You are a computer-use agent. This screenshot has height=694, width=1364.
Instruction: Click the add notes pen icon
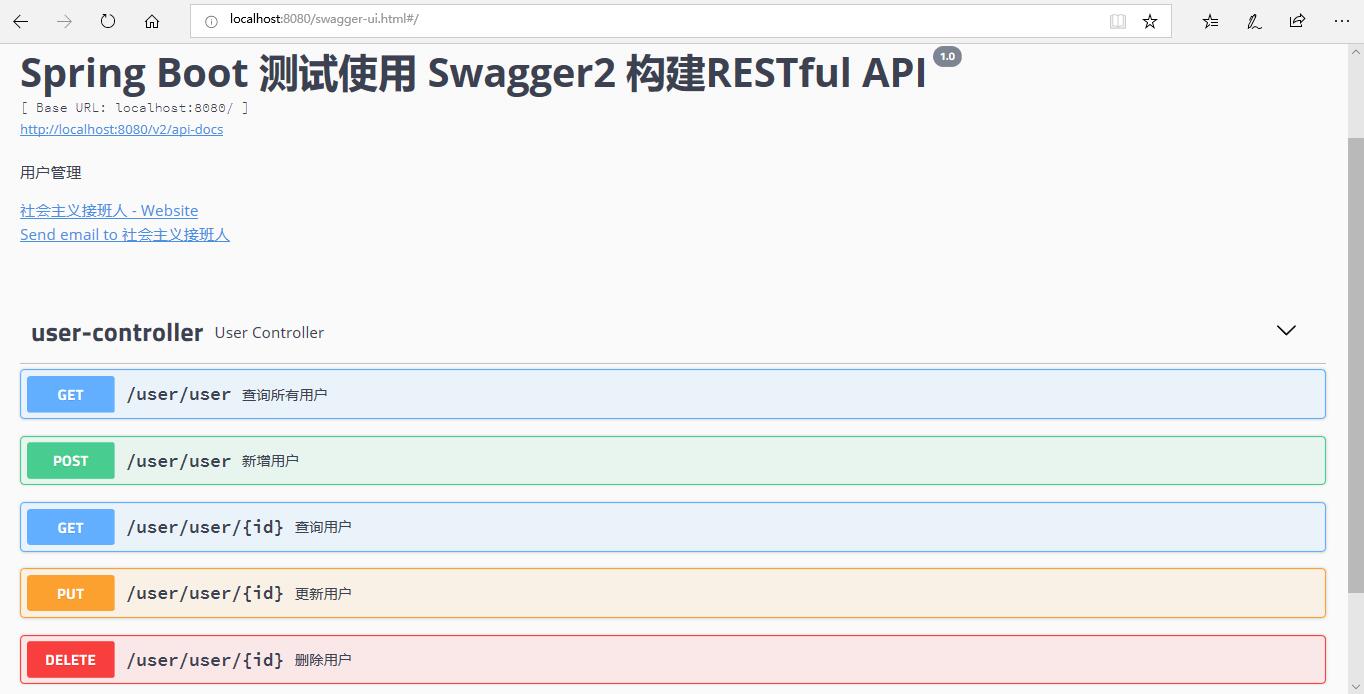point(1254,21)
